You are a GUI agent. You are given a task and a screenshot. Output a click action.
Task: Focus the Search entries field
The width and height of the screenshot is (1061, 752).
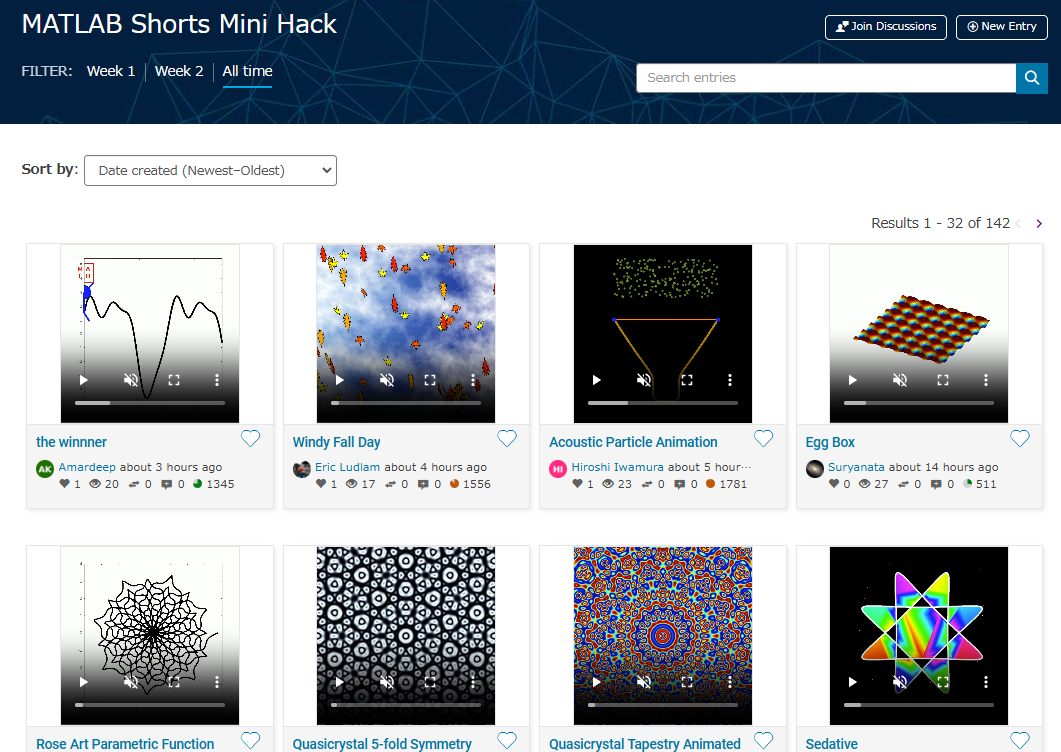point(826,78)
